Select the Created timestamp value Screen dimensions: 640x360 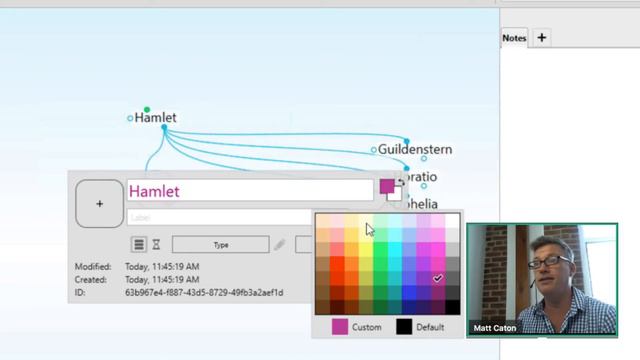tap(162, 280)
